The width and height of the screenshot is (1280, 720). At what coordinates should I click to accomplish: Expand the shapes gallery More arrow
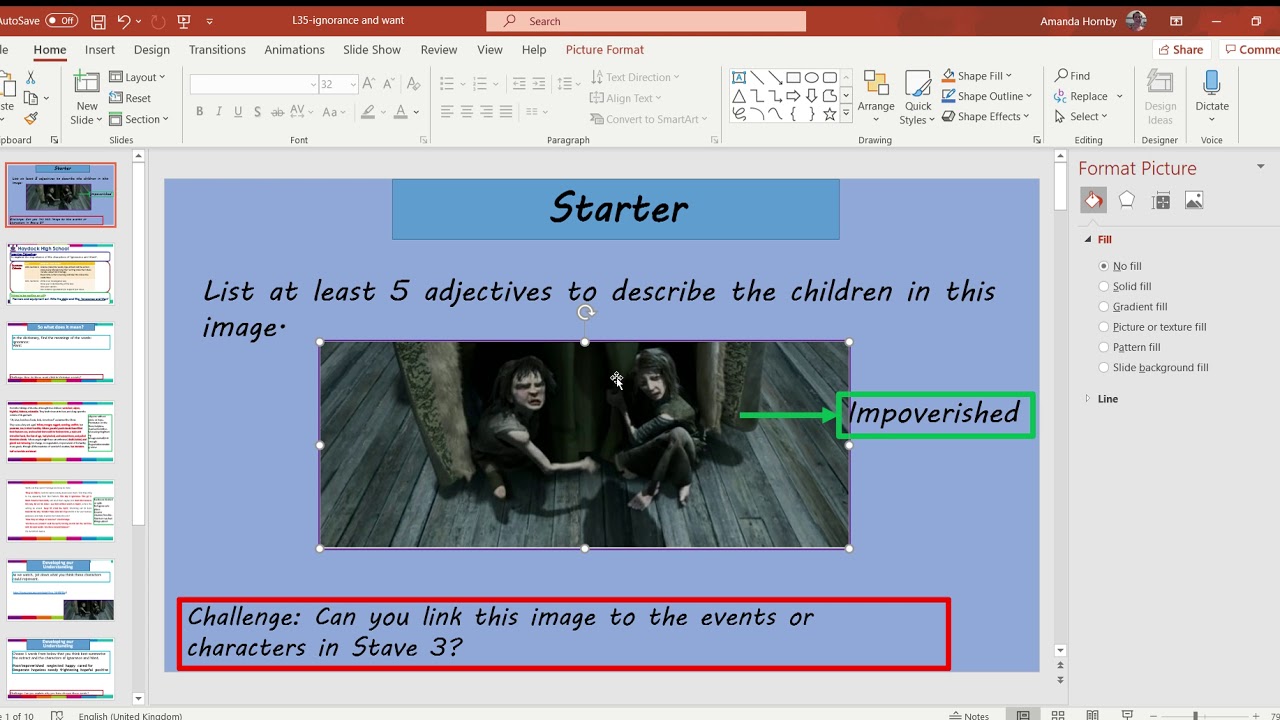[847, 115]
